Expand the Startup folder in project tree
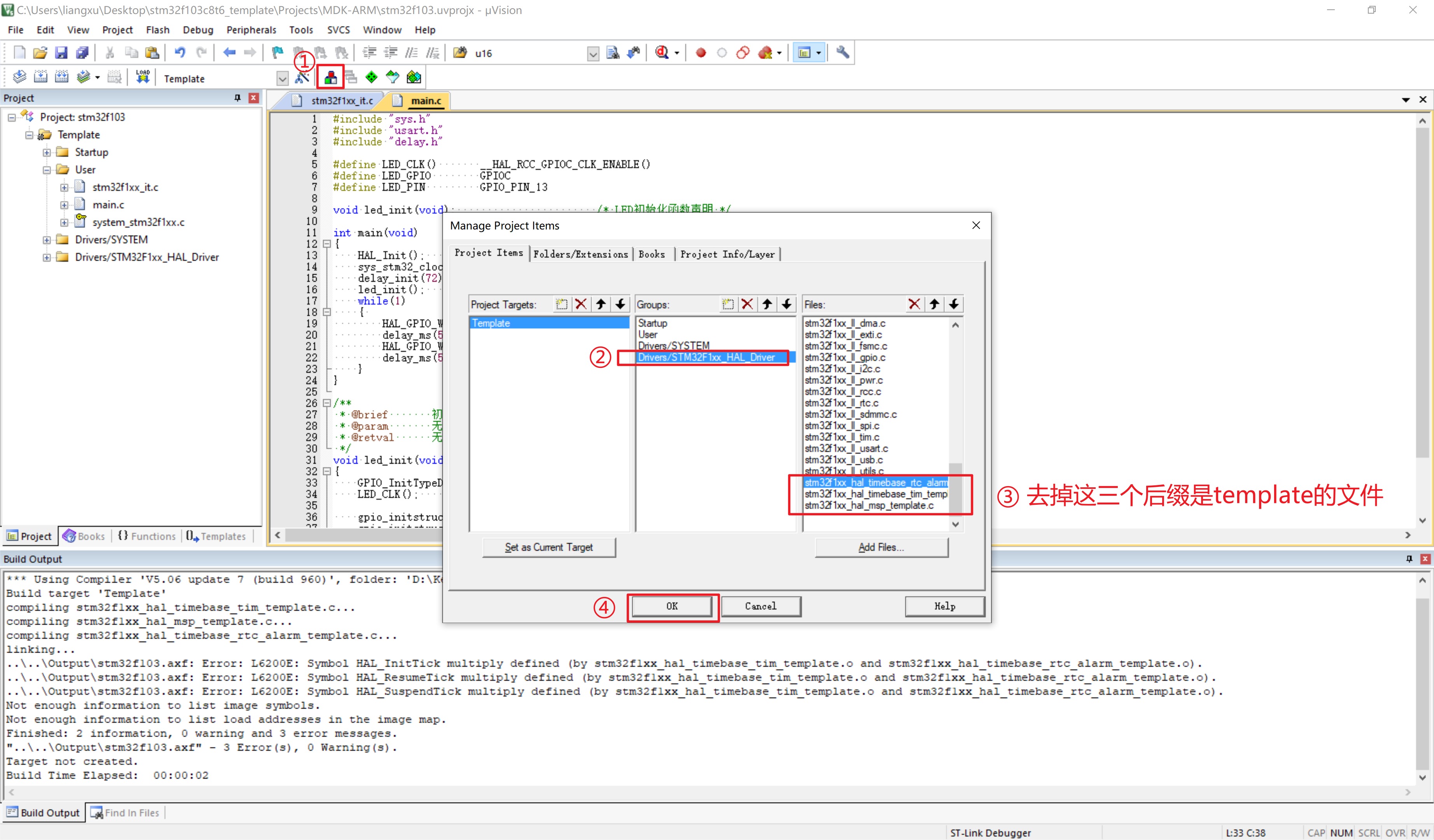Screen dimensions: 1434x840 coord(47,152)
